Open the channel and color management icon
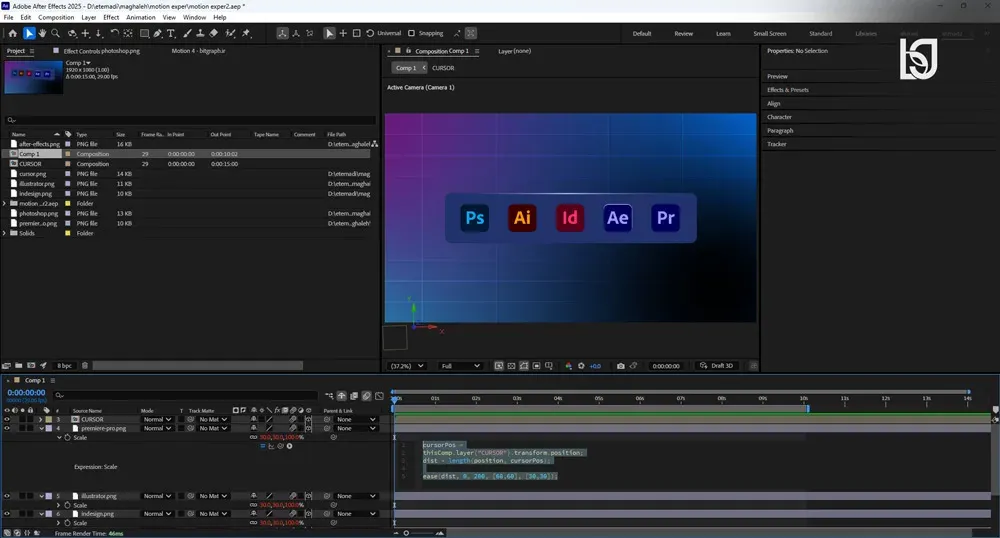The width and height of the screenshot is (1000, 538). pos(568,366)
